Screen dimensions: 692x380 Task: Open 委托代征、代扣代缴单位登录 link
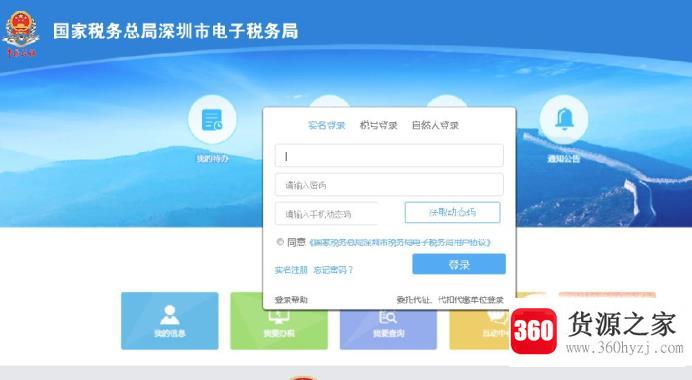click(450, 300)
